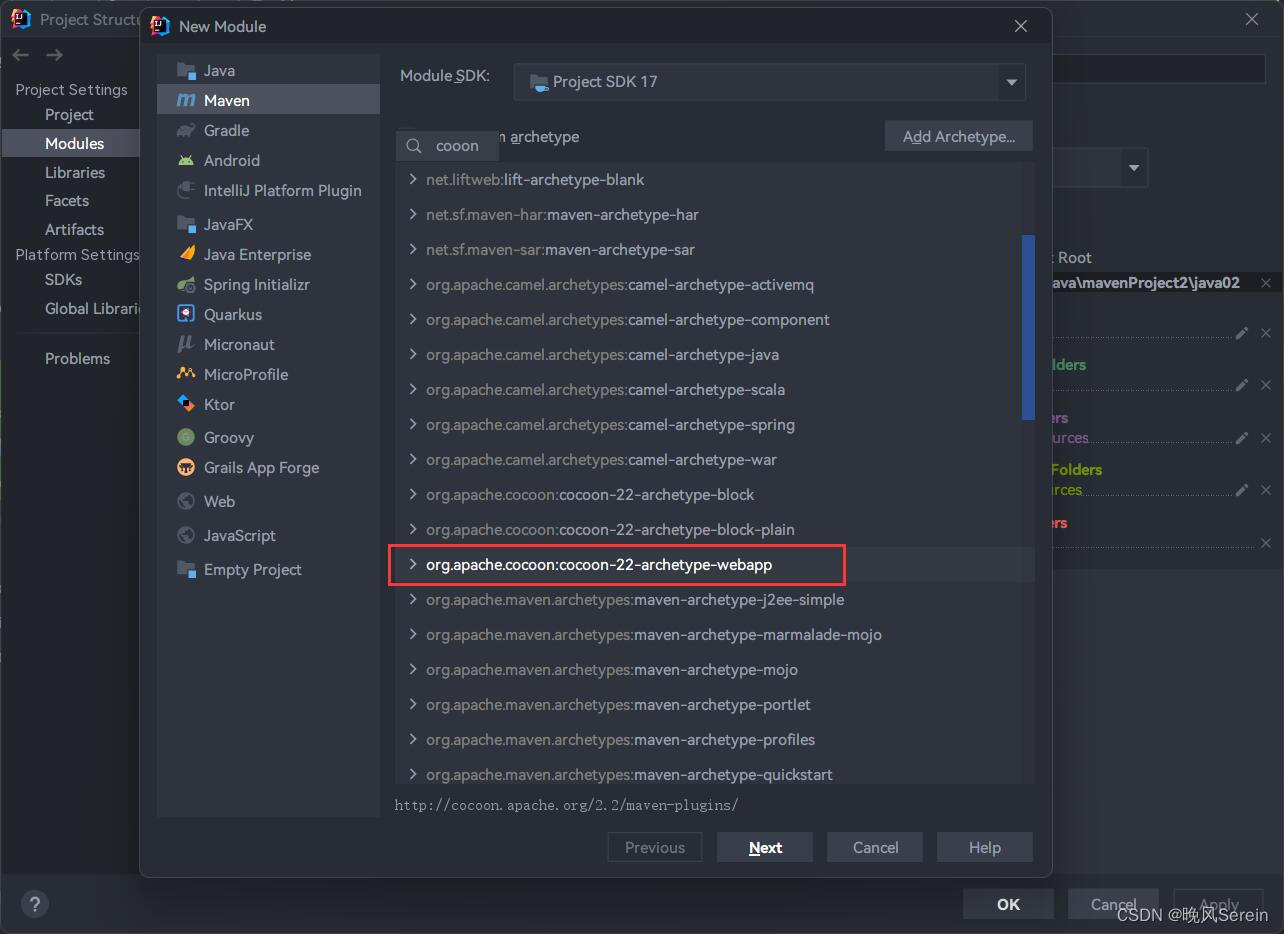Click the edit pencil beside the green folders entry
Screen dimensions: 1284x934
(1242, 385)
